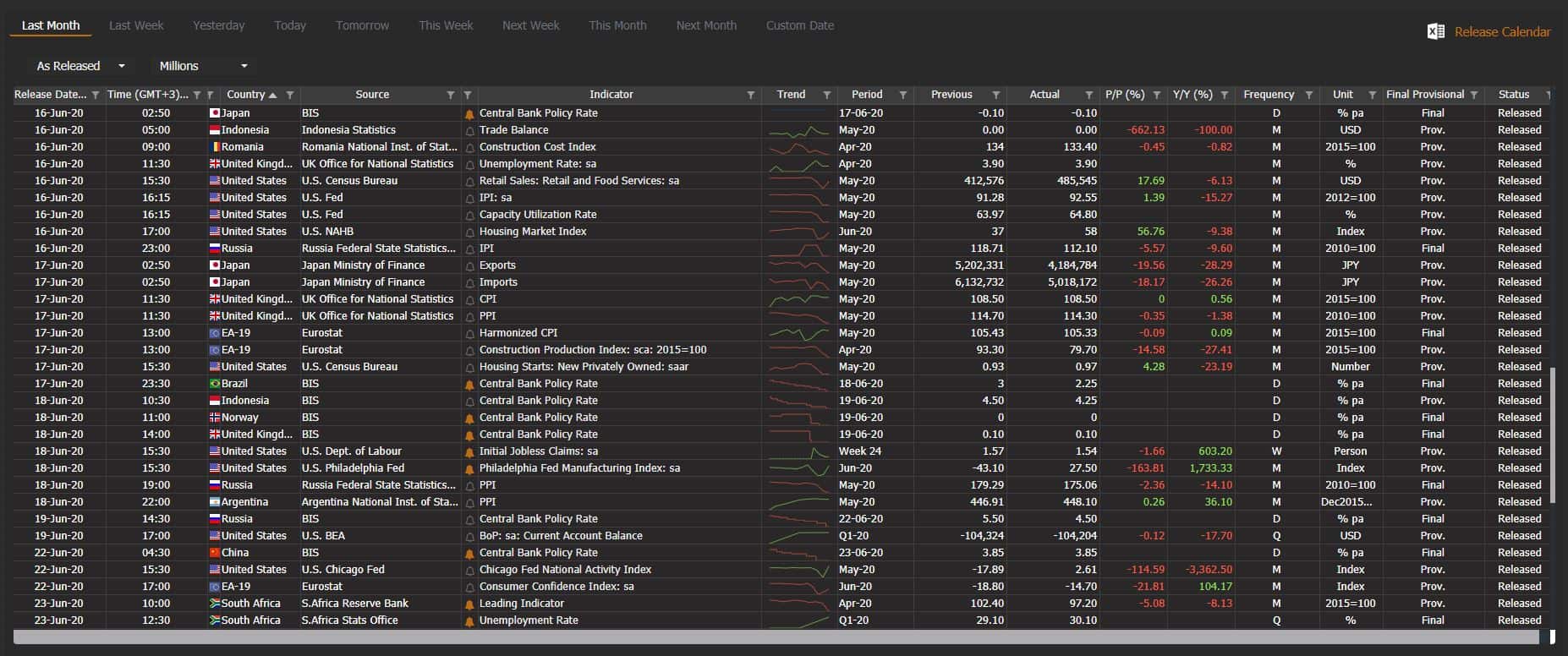Switch to the Yesterday tab
Screen dimensions: 1568x656
pos(219,25)
